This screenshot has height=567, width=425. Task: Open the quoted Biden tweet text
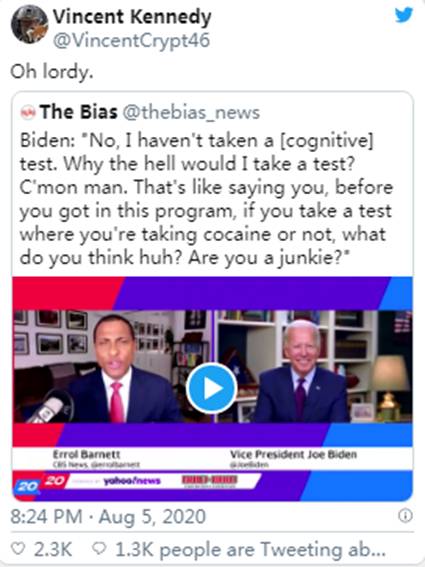pos(206,199)
